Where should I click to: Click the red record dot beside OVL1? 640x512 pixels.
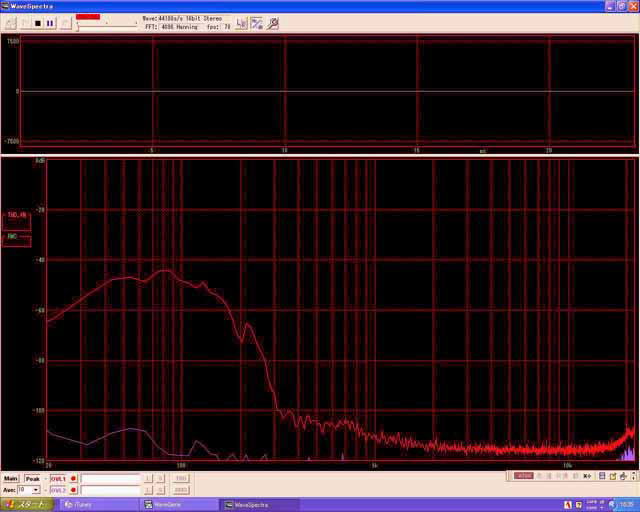[73, 479]
